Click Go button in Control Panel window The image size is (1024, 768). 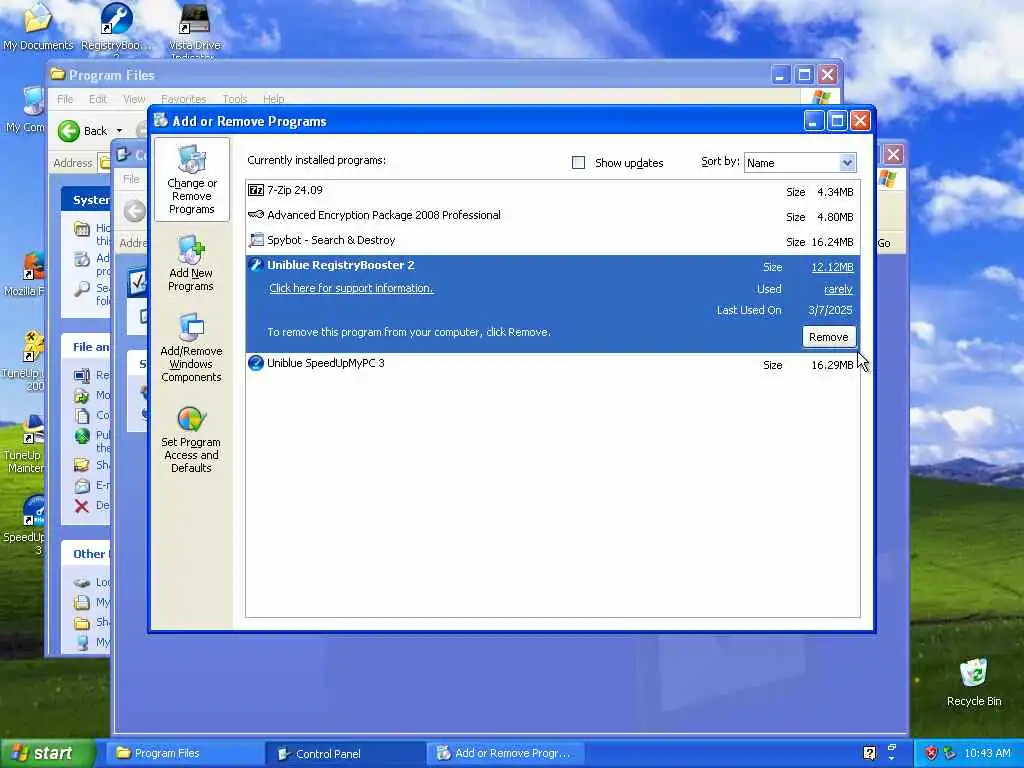point(884,243)
